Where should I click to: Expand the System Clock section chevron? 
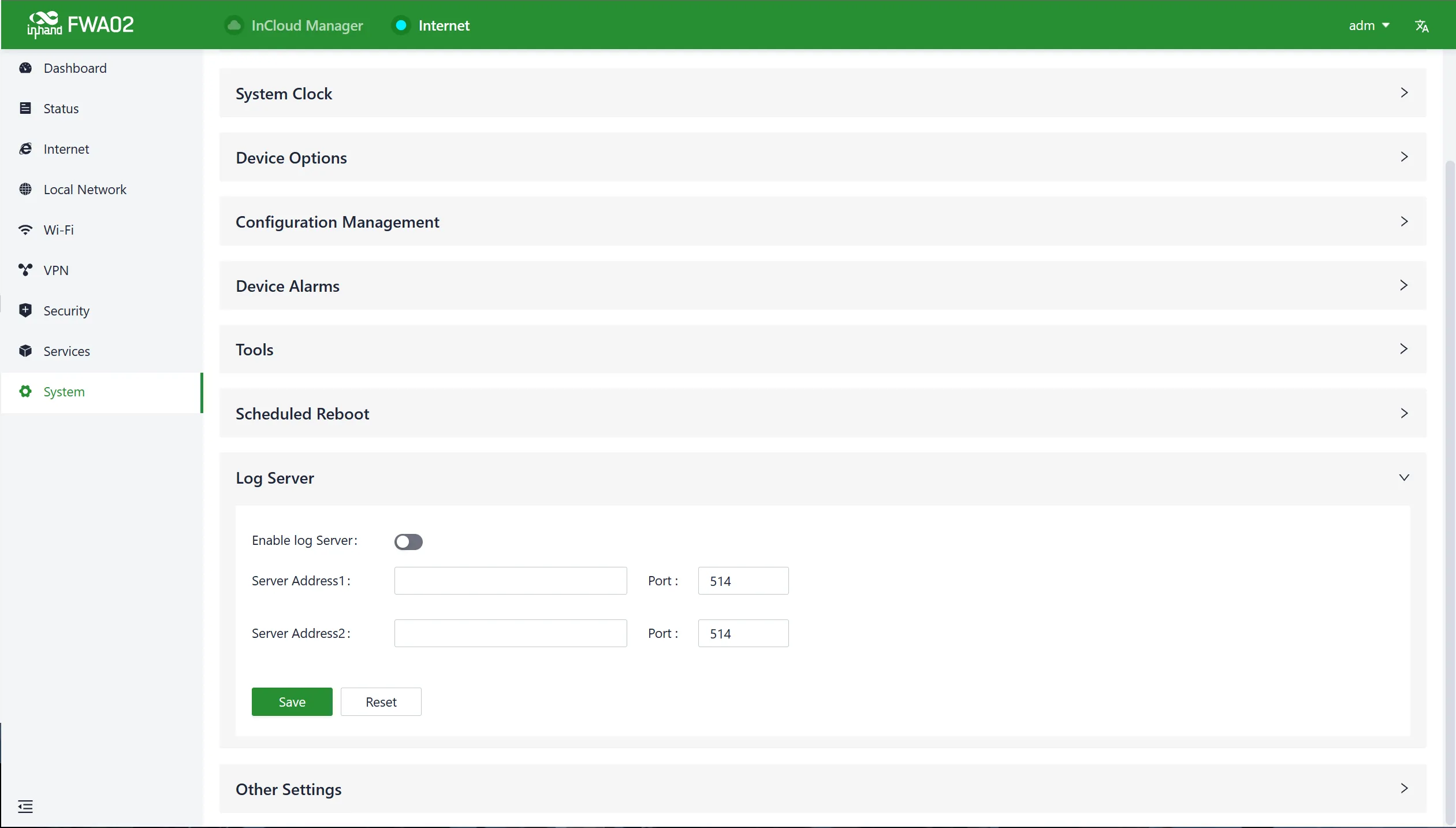point(1404,93)
